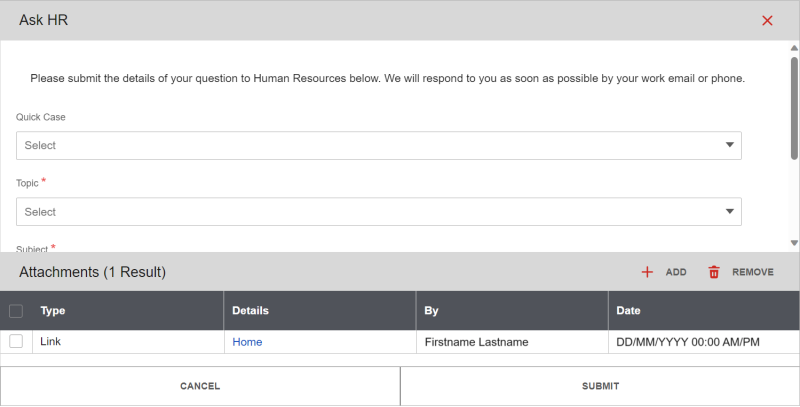Click the ADD attachment label

(x=676, y=272)
